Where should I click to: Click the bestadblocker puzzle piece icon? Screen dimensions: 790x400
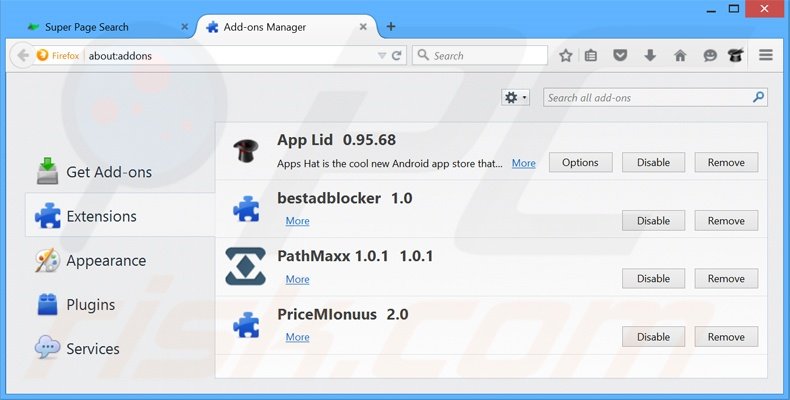(x=246, y=209)
